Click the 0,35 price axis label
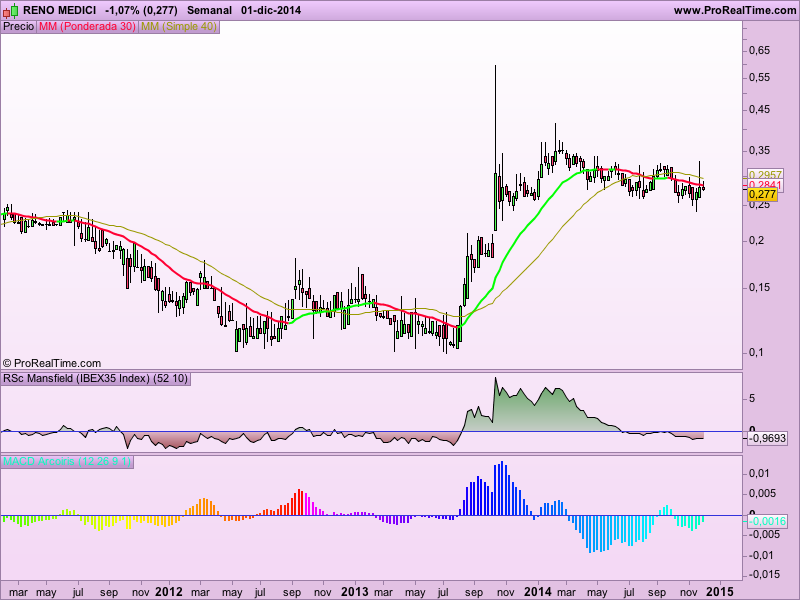This screenshot has width=800, height=600. click(760, 151)
